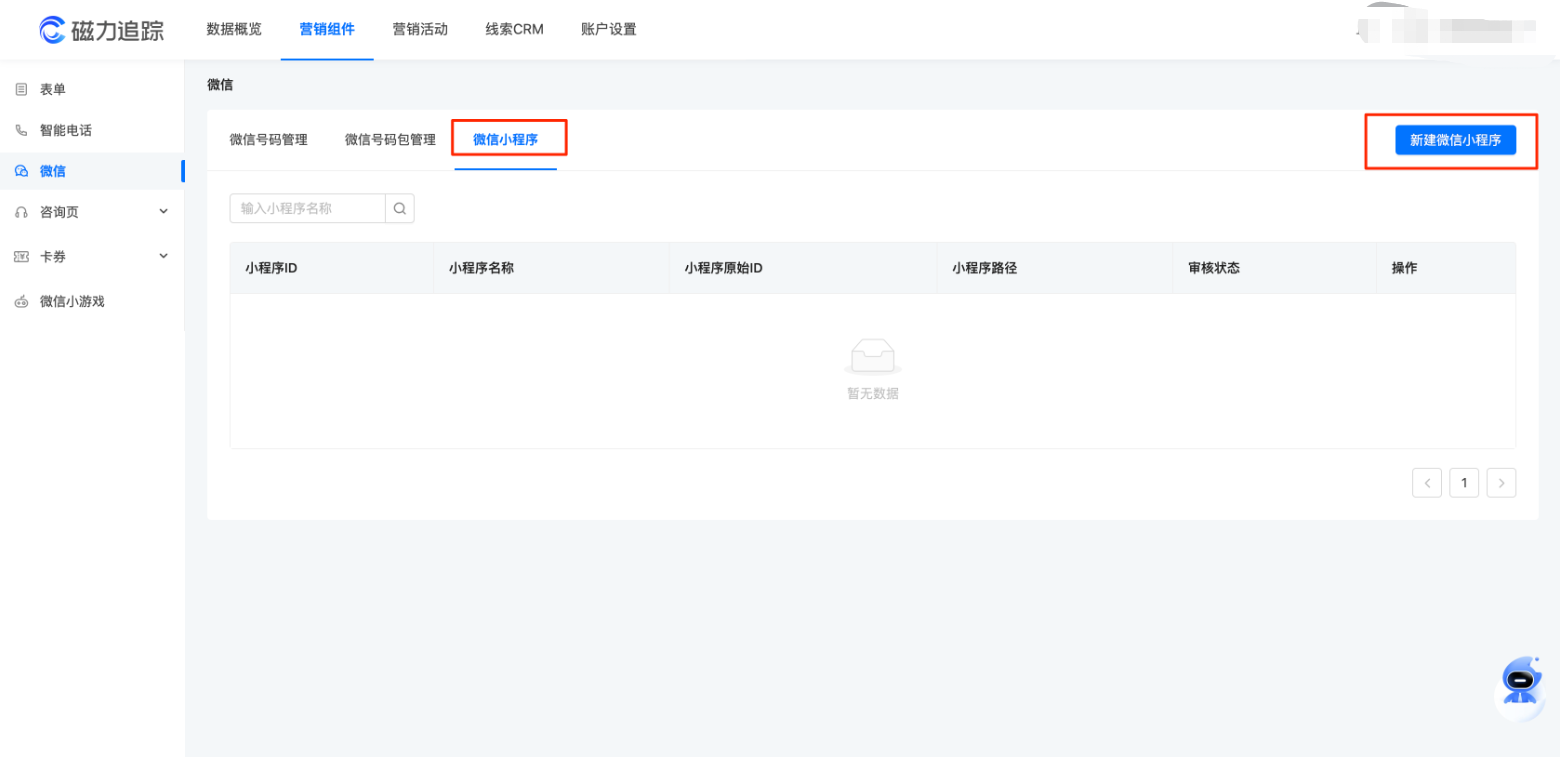This screenshot has height=757, width=1560.
Task: Select 智能电话 from the sidebar
Action: pos(65,129)
